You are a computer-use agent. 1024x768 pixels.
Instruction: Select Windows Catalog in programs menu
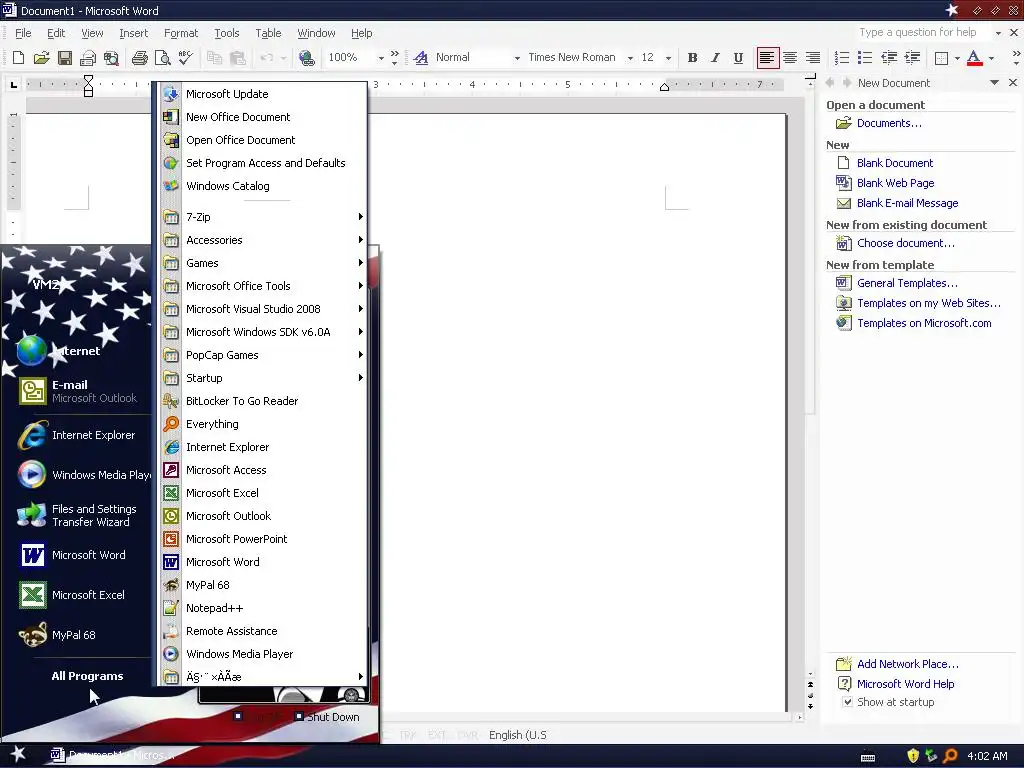pyautogui.click(x=264, y=186)
